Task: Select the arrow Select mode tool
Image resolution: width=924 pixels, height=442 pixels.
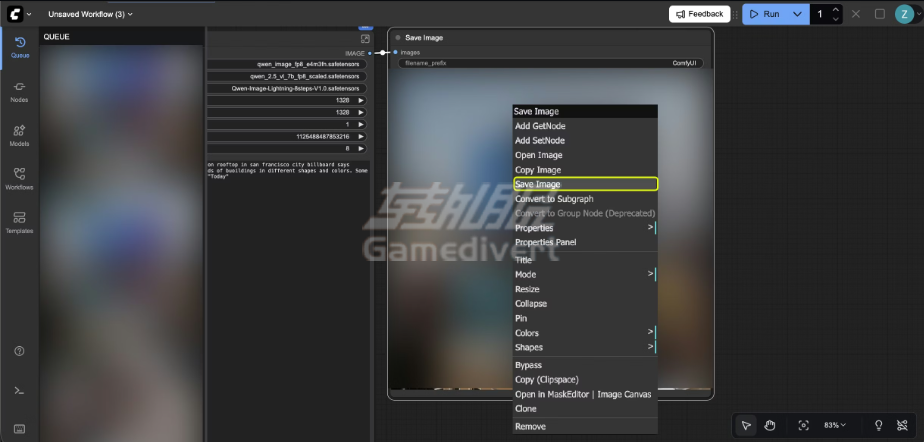Action: coord(746,425)
